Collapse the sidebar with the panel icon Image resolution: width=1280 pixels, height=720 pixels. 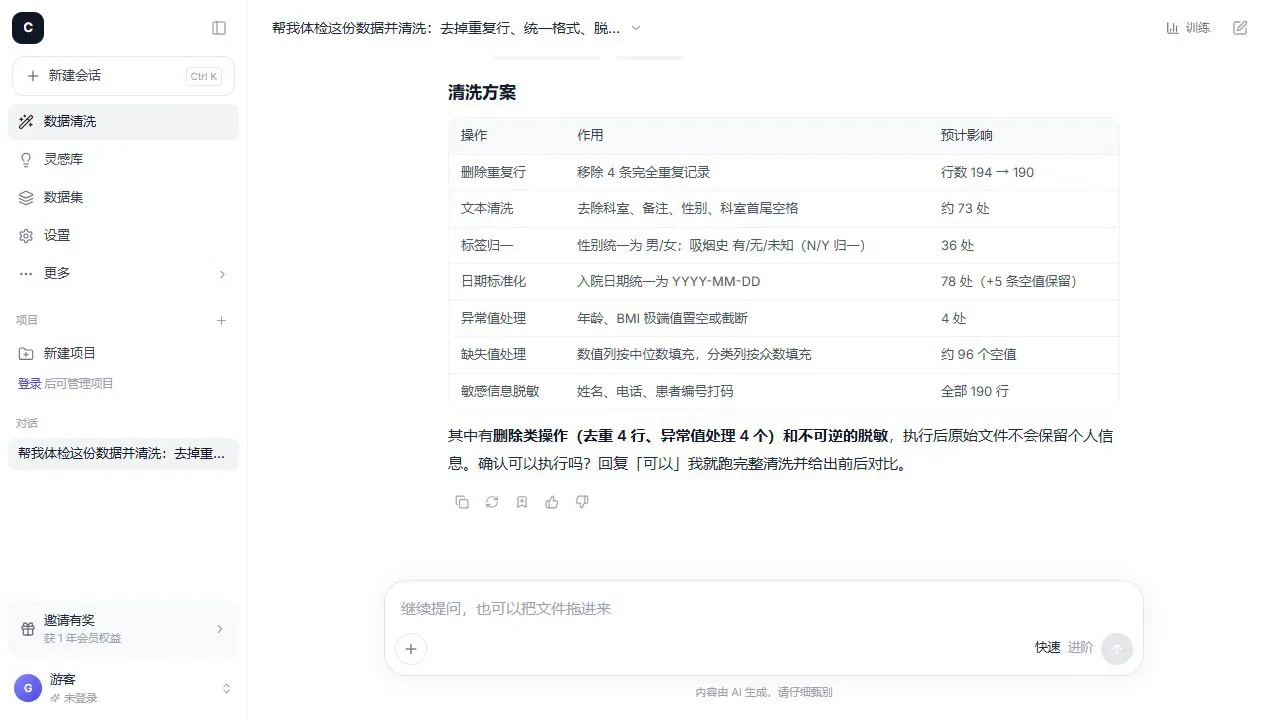tap(219, 28)
